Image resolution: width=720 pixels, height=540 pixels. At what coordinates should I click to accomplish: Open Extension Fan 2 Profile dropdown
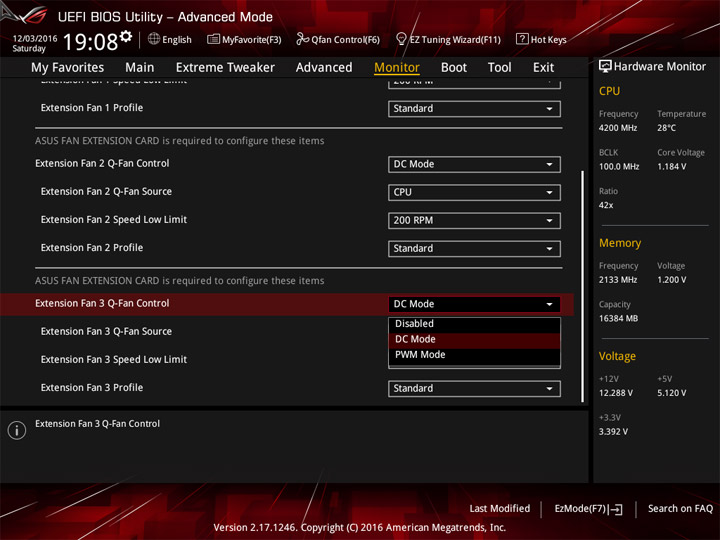(x=474, y=248)
